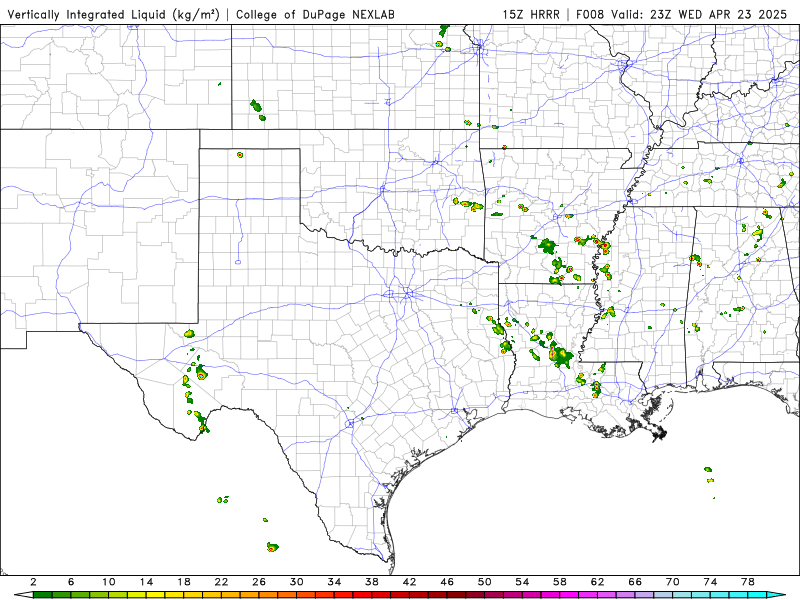Select legend value 18 on color scale
800x600 pixels.
tap(184, 582)
